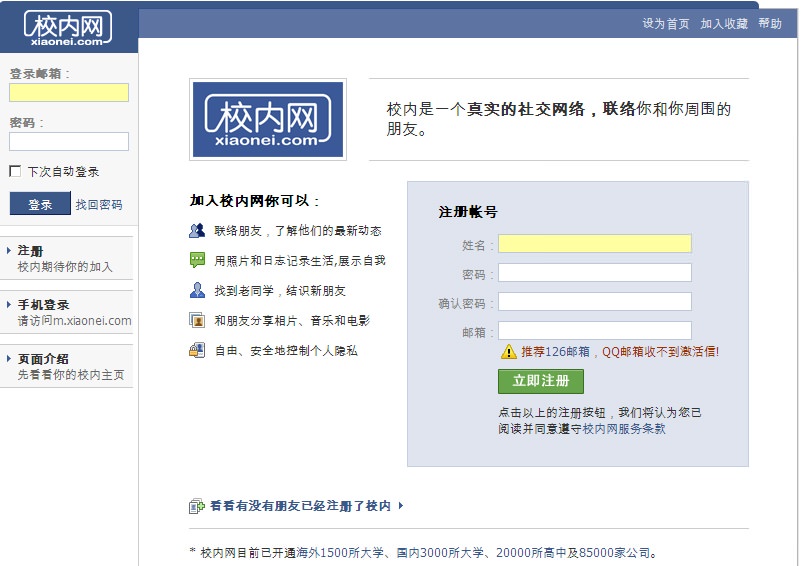Image resolution: width=802 pixels, height=566 pixels.
Task: Click the text 推荐126邮箱，QQ邮箱收不到激活信!
Action: point(620,352)
